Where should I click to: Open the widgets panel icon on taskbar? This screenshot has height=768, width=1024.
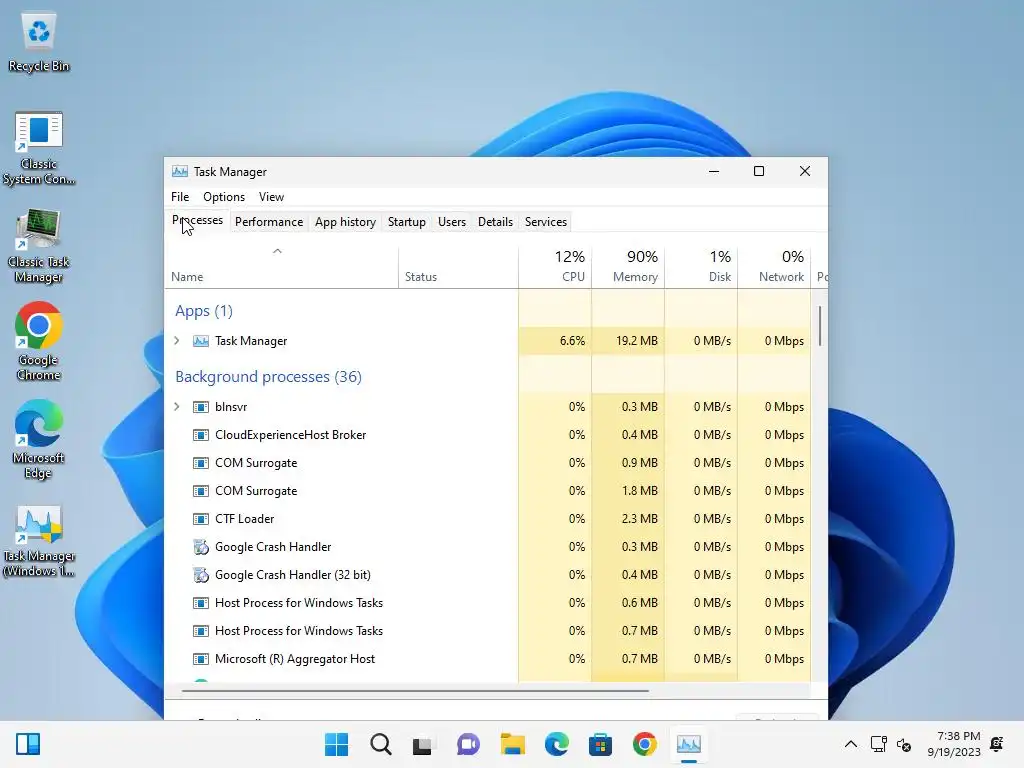[28, 744]
